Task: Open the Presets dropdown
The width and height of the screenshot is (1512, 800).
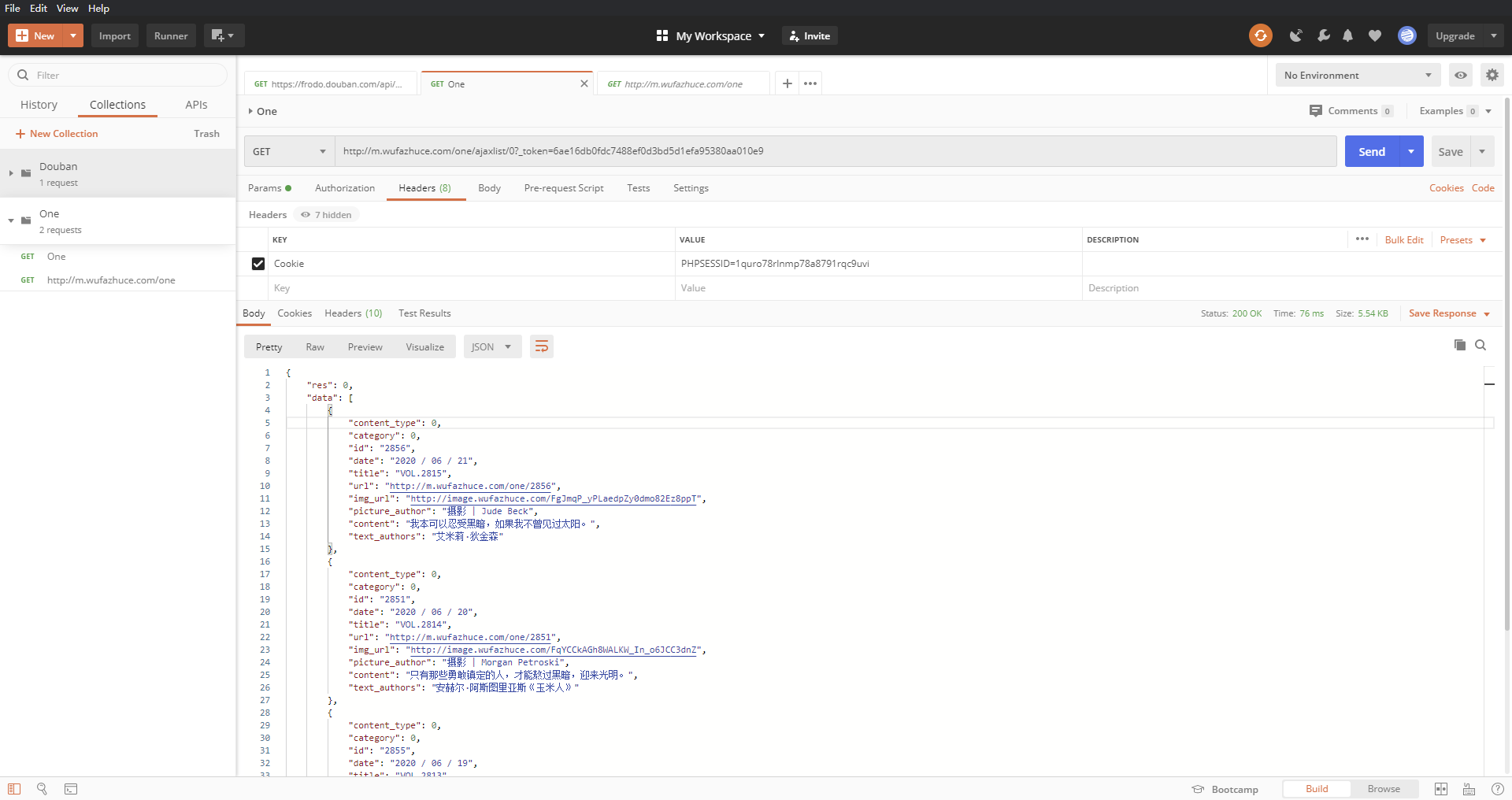Action: coord(1462,239)
